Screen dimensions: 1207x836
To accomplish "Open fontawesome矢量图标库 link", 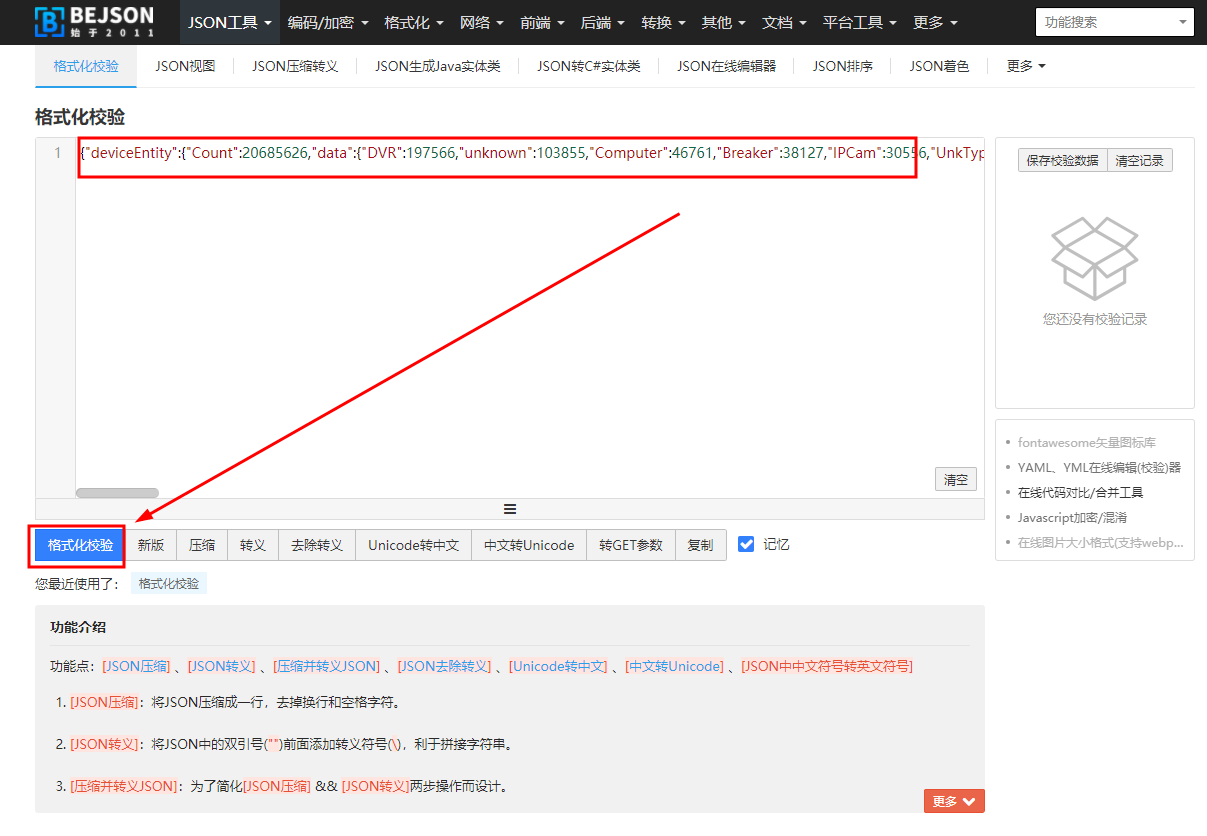I will (x=1087, y=442).
